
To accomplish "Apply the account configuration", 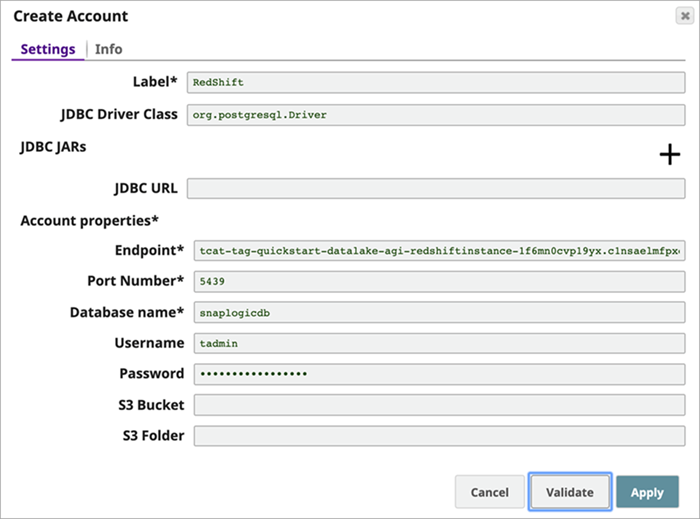I will click(x=647, y=492).
